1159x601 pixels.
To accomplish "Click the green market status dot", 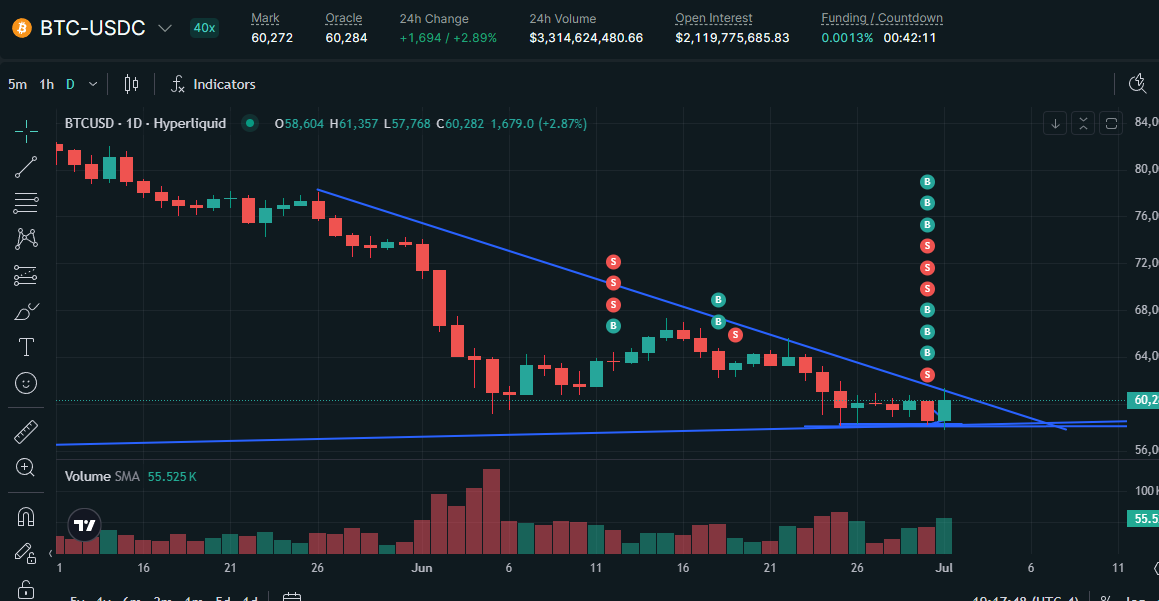I will pyautogui.click(x=250, y=123).
